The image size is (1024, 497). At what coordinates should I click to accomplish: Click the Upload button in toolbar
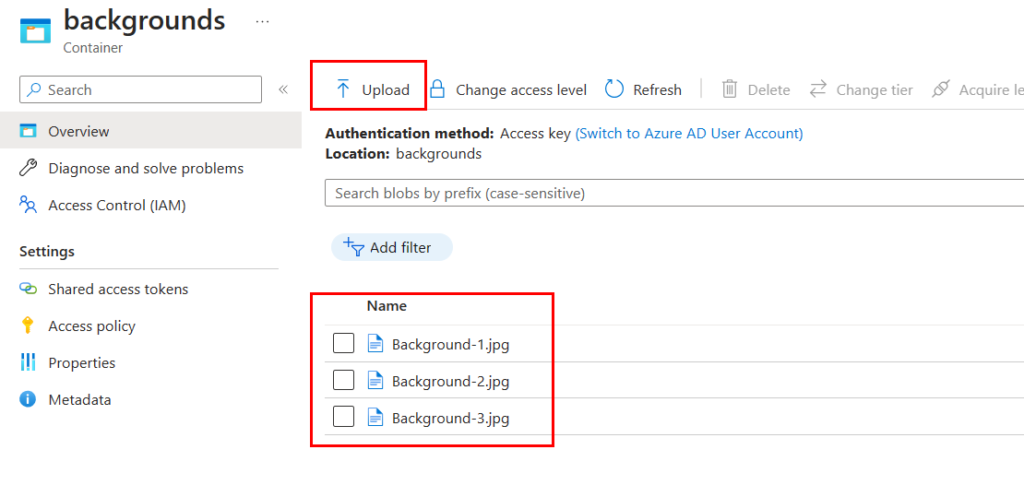tap(372, 90)
